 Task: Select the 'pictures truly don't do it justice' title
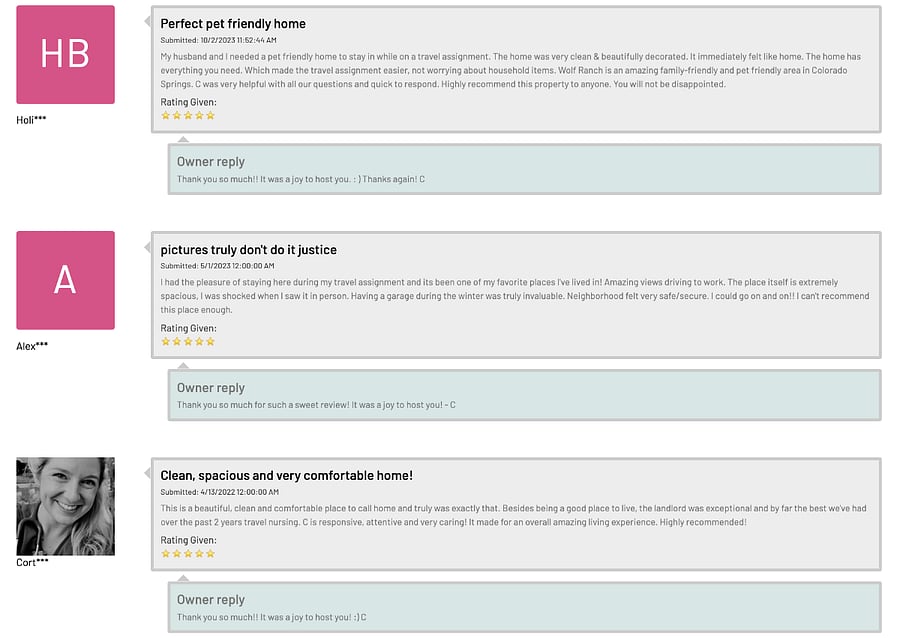(249, 250)
